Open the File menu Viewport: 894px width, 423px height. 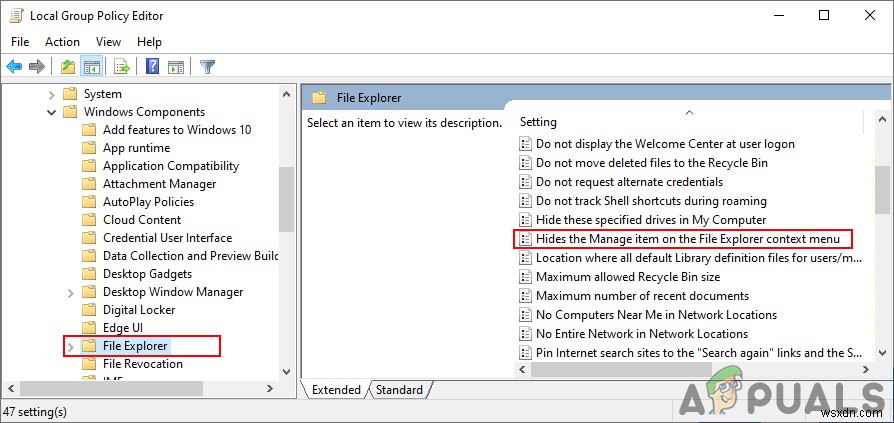tap(20, 42)
